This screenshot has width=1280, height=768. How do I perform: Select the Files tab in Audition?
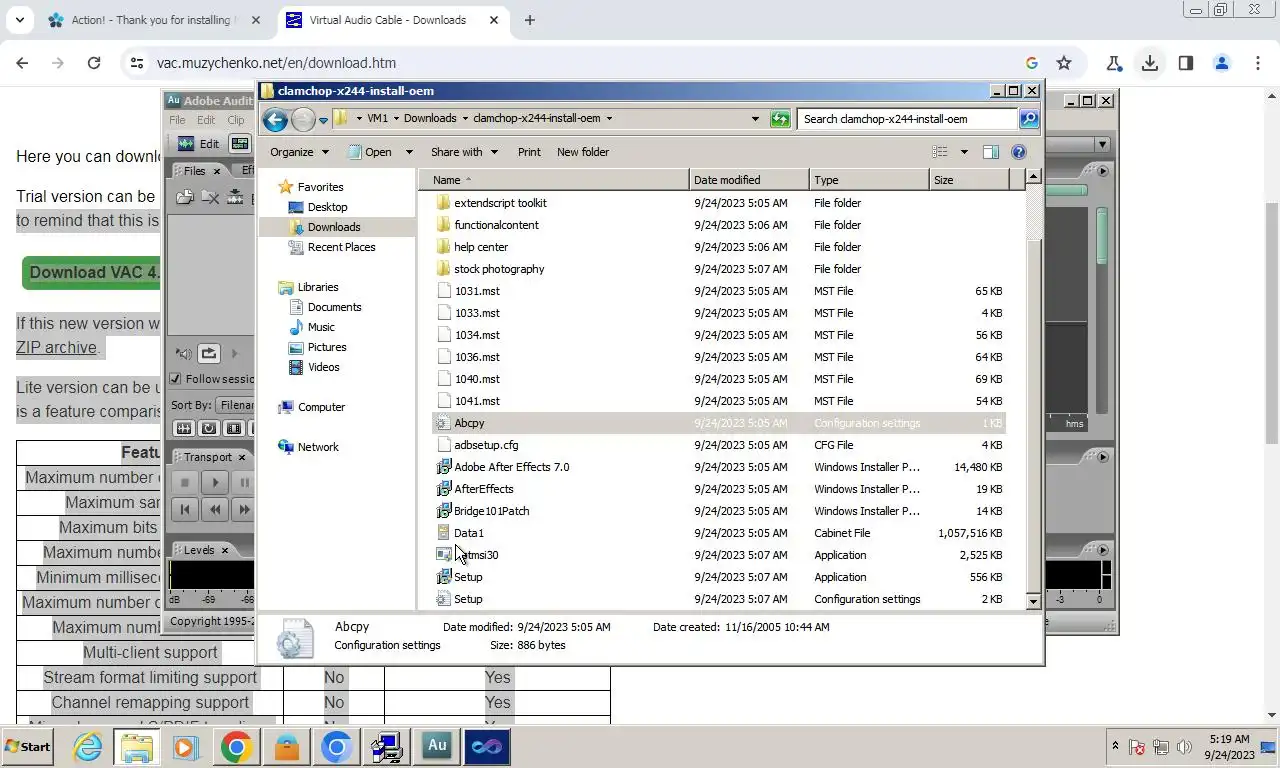coord(194,171)
